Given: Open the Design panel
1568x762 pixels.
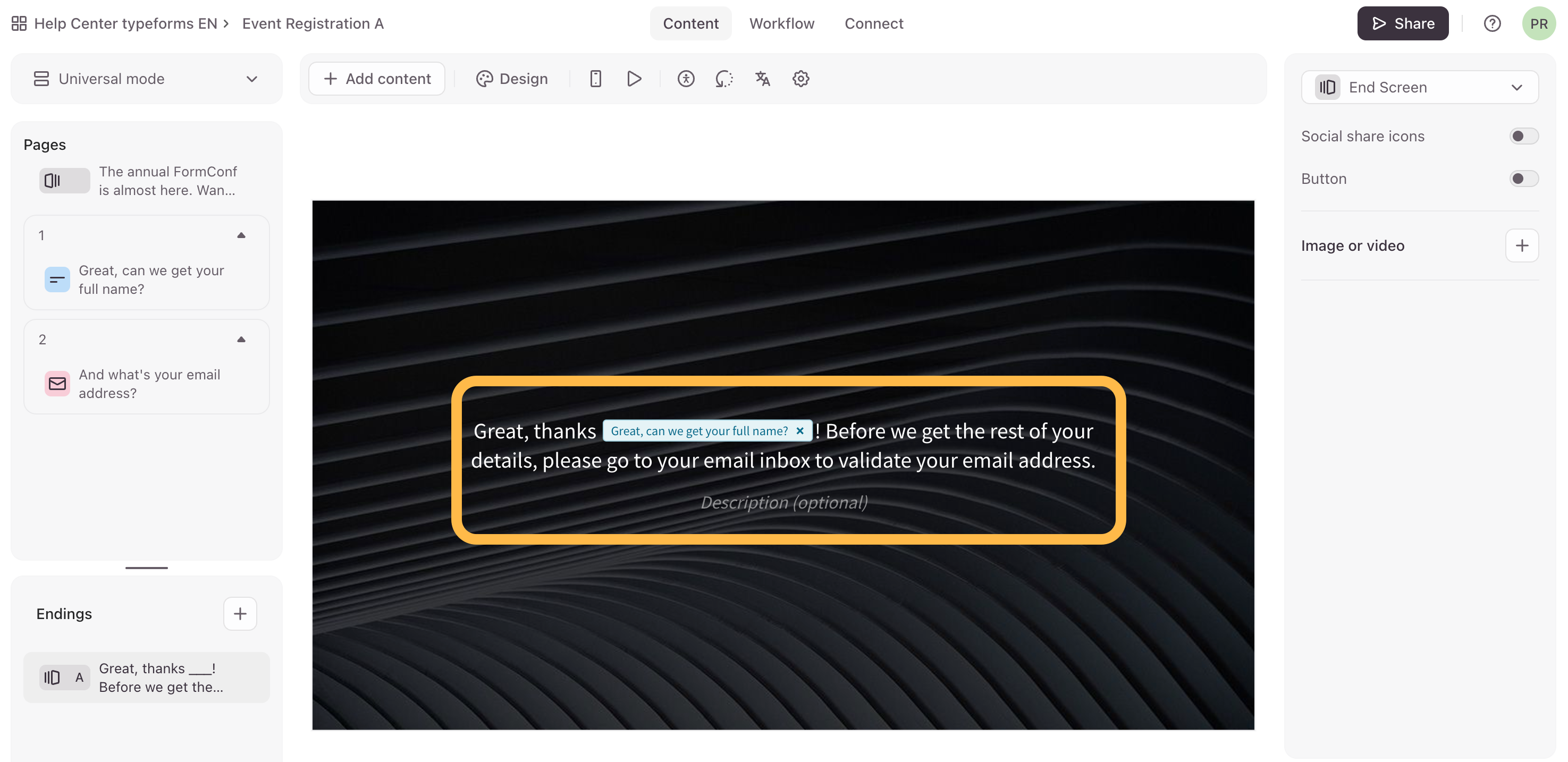Looking at the screenshot, I should tap(511, 79).
